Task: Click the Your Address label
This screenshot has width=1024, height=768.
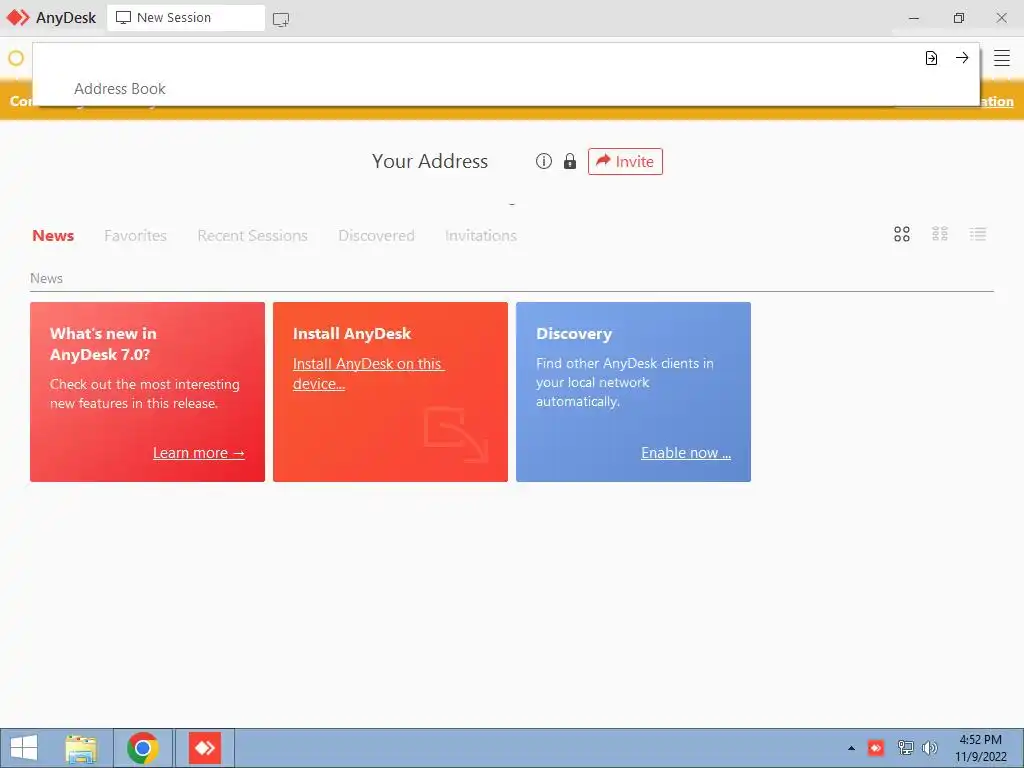Action: pos(430,161)
